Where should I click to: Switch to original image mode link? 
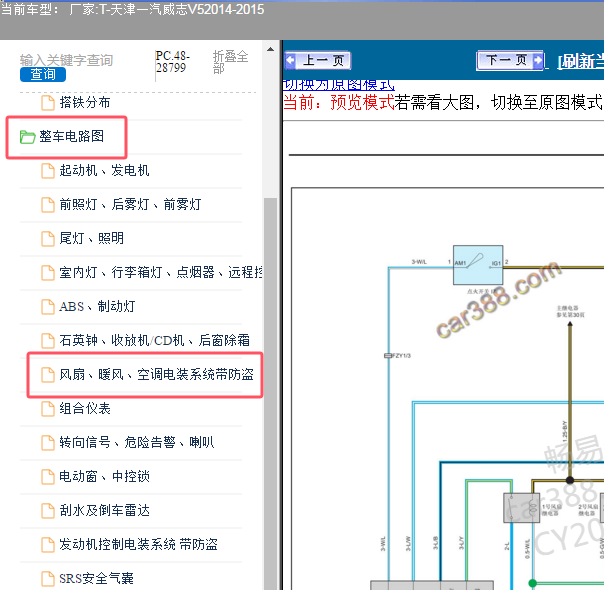point(338,84)
